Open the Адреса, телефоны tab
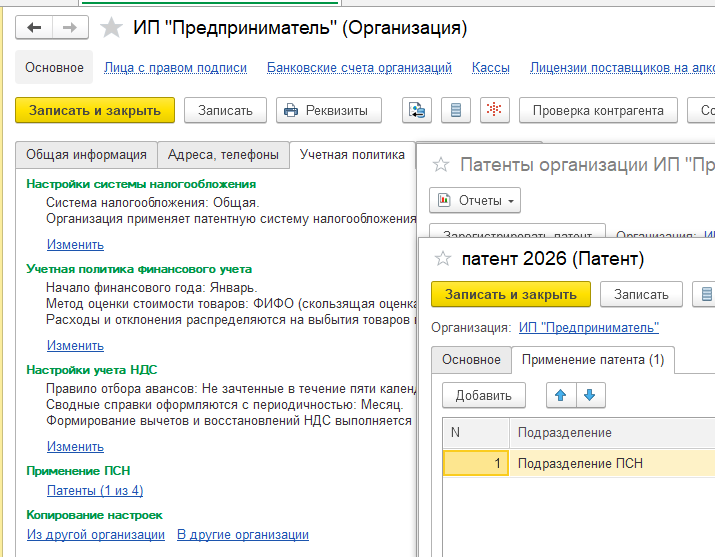Viewport: 715px width, 557px height. 223,155
